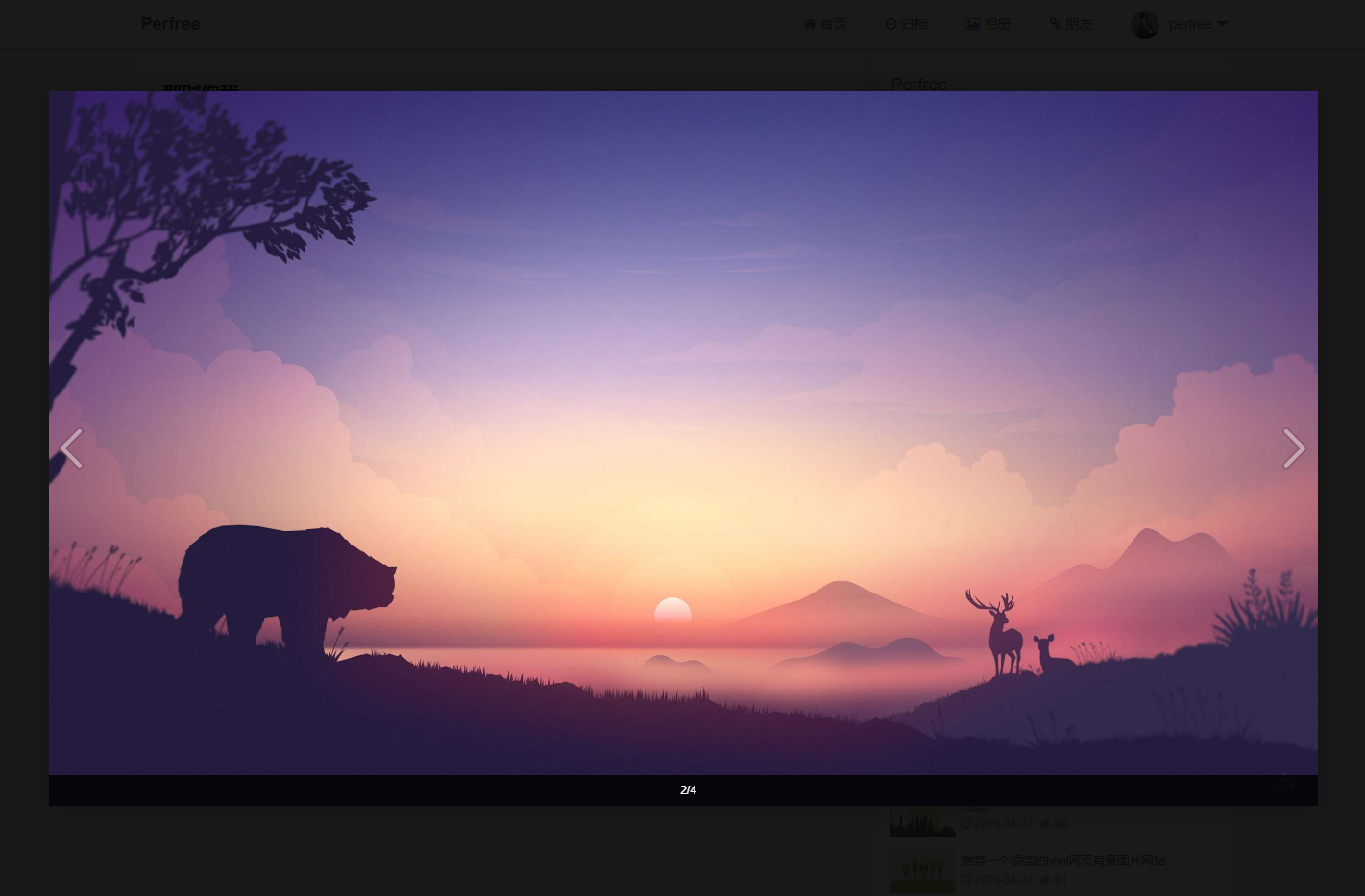Go to the previous photo with left arrow
Viewport: 1365px width, 896px height.
pos(71,448)
